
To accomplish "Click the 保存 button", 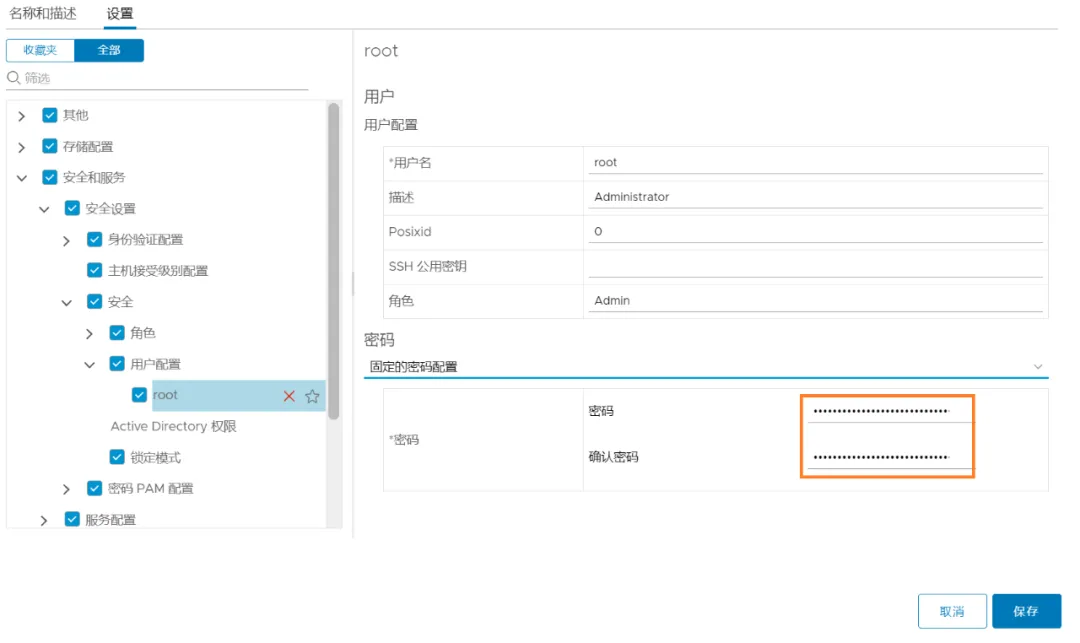I will tap(1025, 611).
